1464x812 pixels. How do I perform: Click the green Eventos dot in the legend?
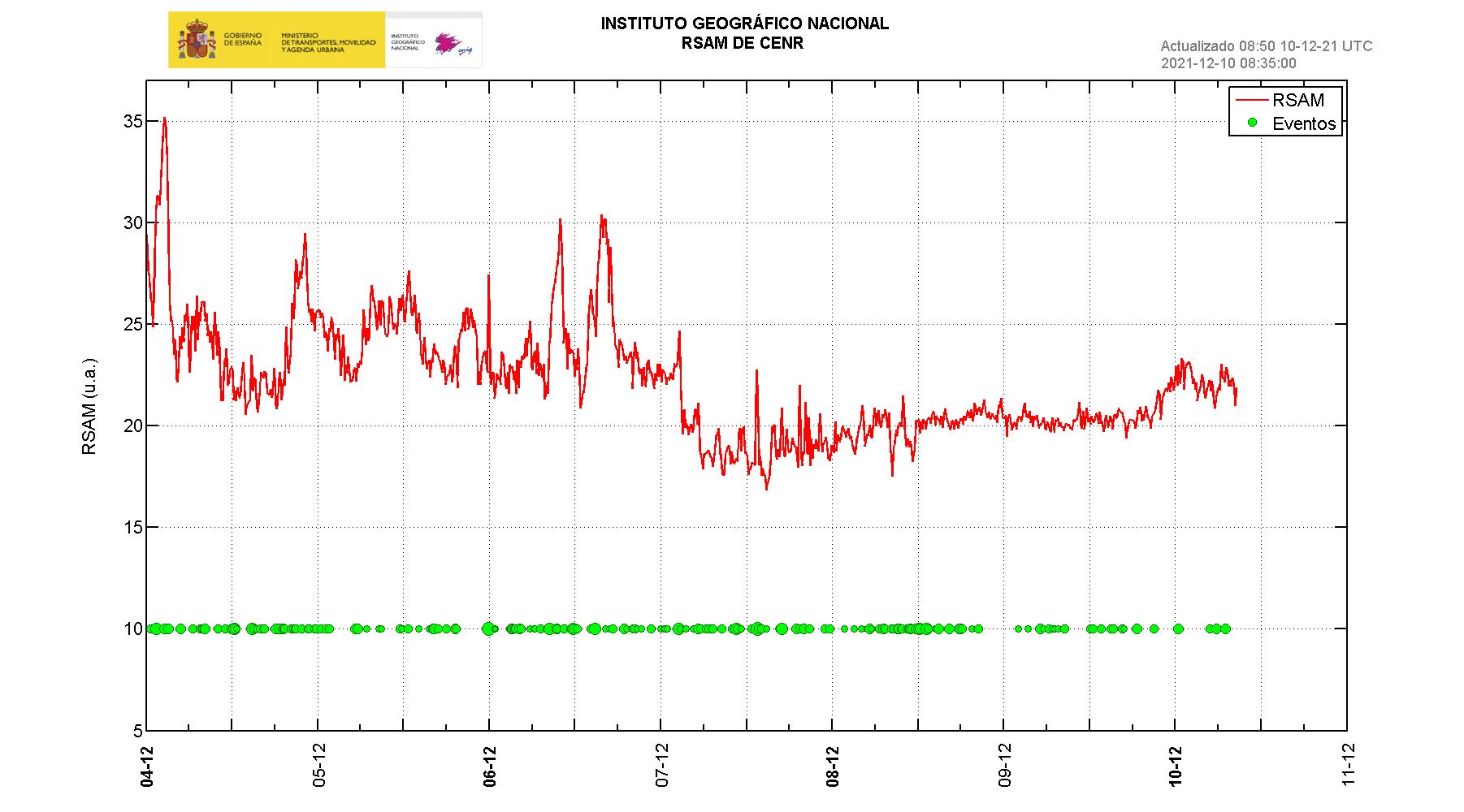click(x=1252, y=123)
